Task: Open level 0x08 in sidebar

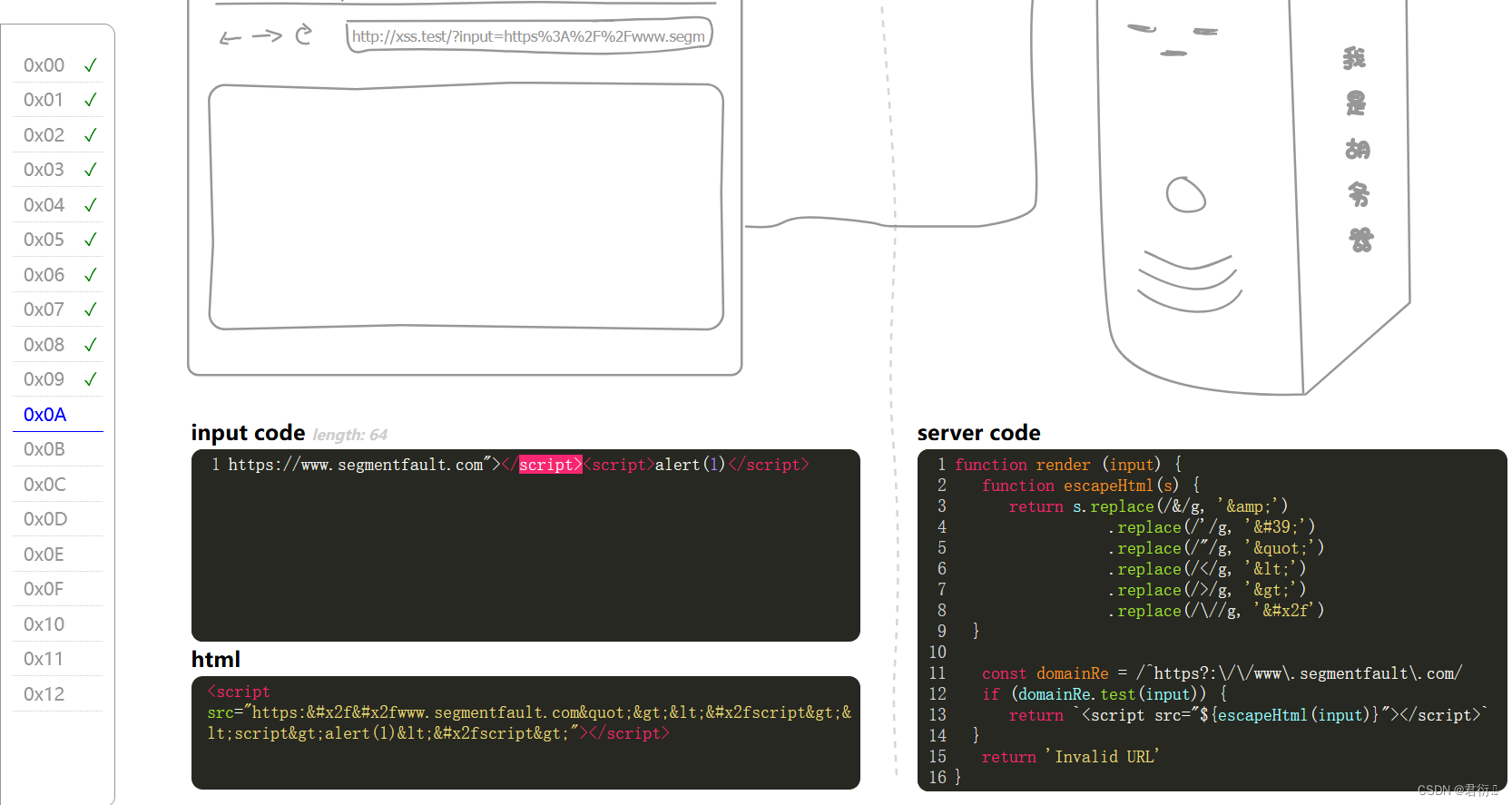Action: [58, 345]
